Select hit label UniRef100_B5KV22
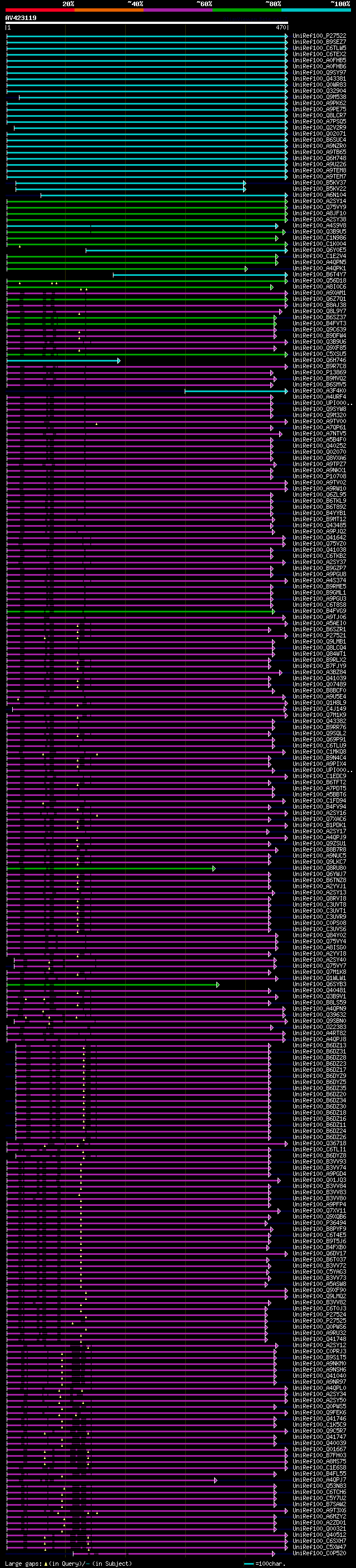The image size is (356, 1568). [319, 189]
